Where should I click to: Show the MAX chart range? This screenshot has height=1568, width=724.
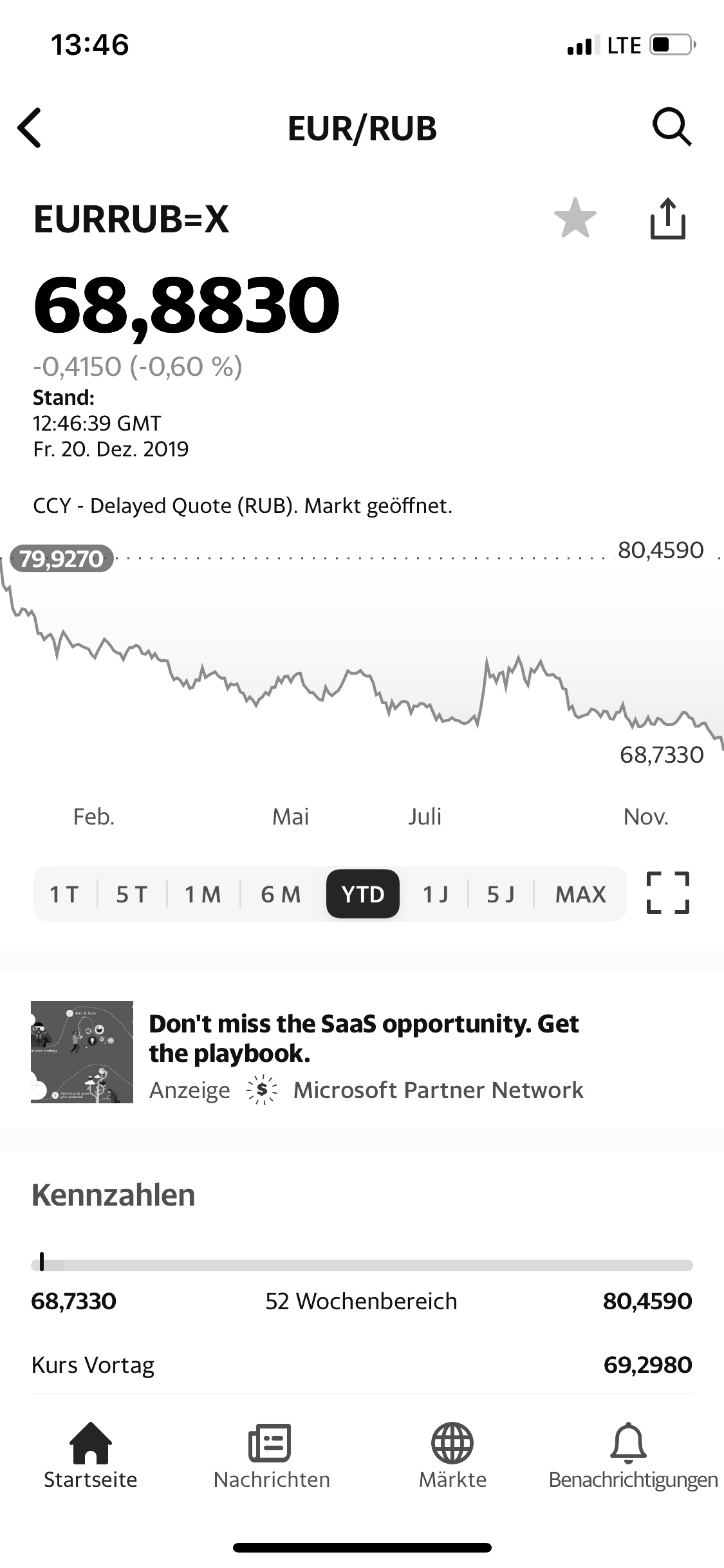click(580, 894)
